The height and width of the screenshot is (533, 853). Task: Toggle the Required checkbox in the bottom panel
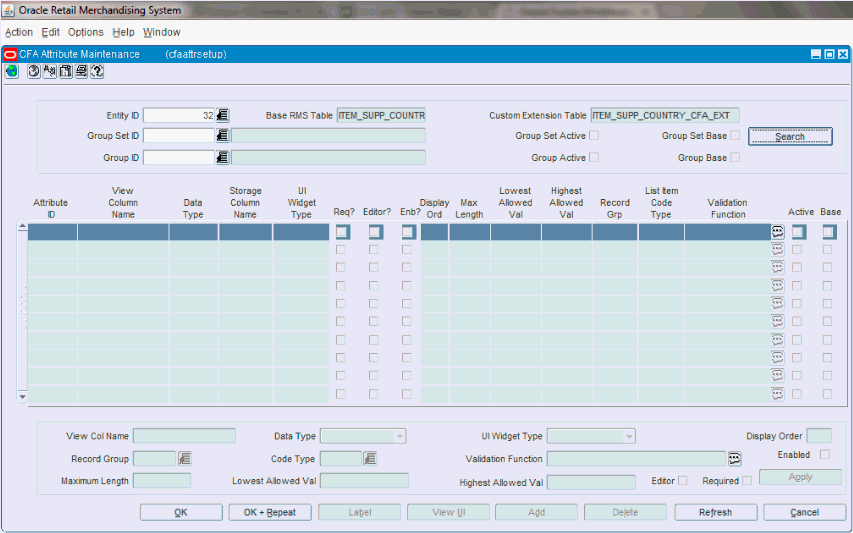747,481
